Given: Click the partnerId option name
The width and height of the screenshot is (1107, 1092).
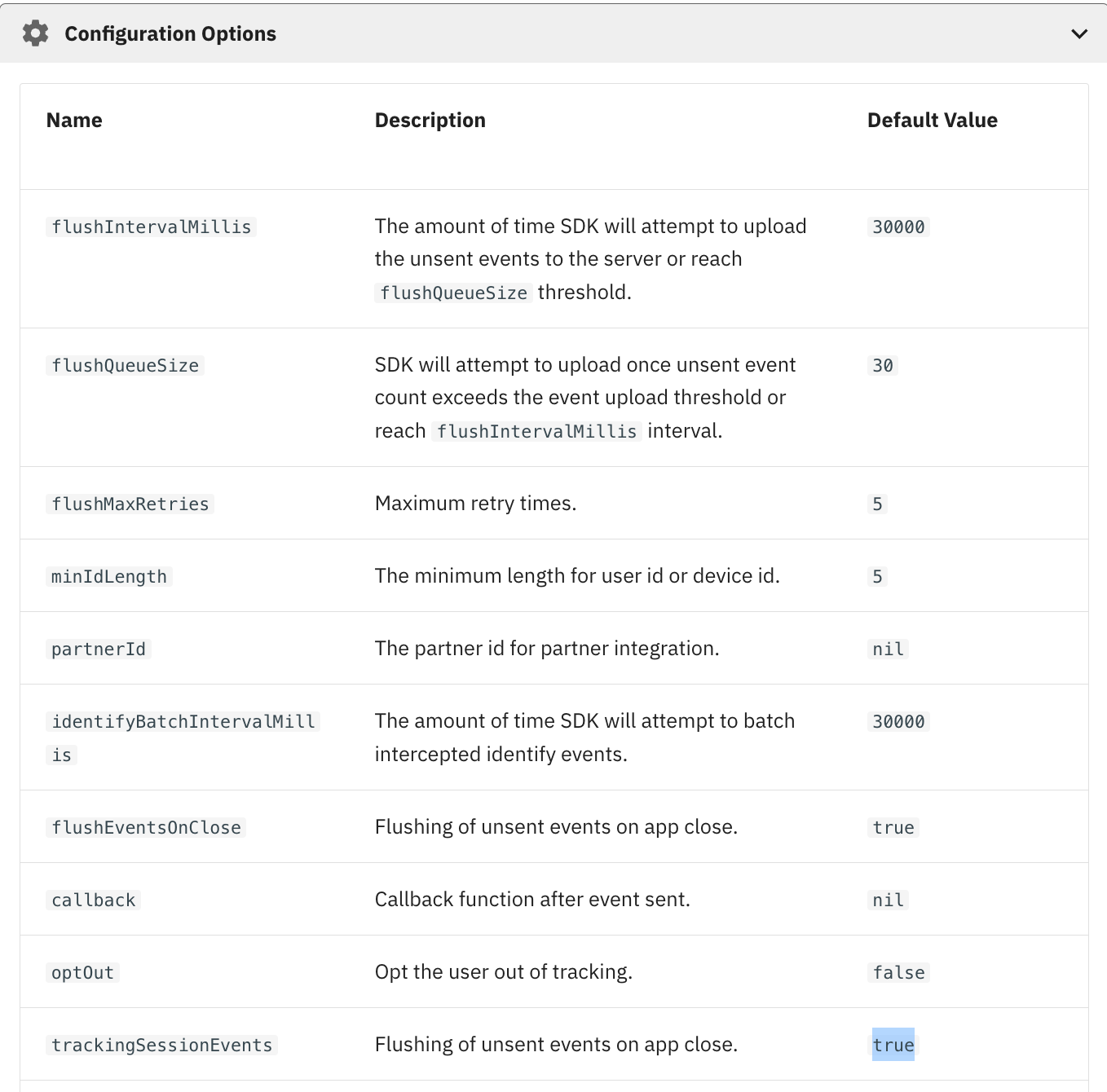Looking at the screenshot, I should coord(98,649).
